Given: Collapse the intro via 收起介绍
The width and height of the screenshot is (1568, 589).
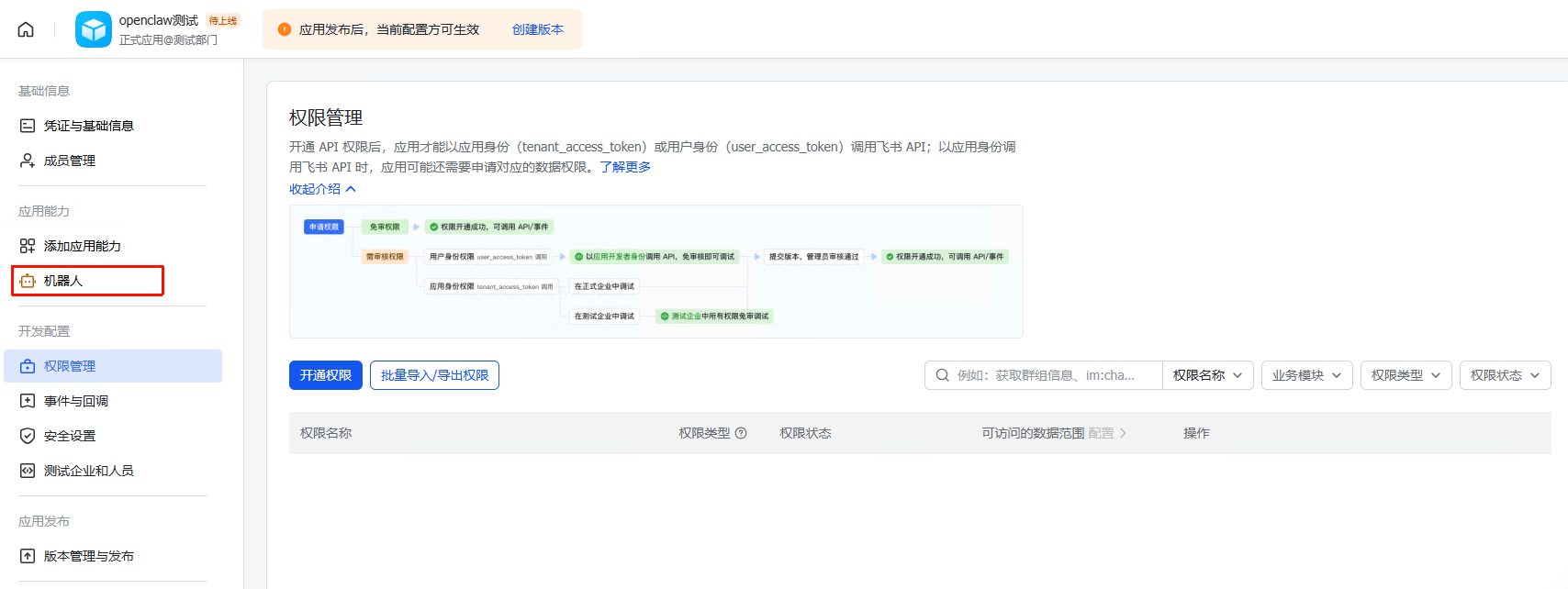Looking at the screenshot, I should pos(322,189).
